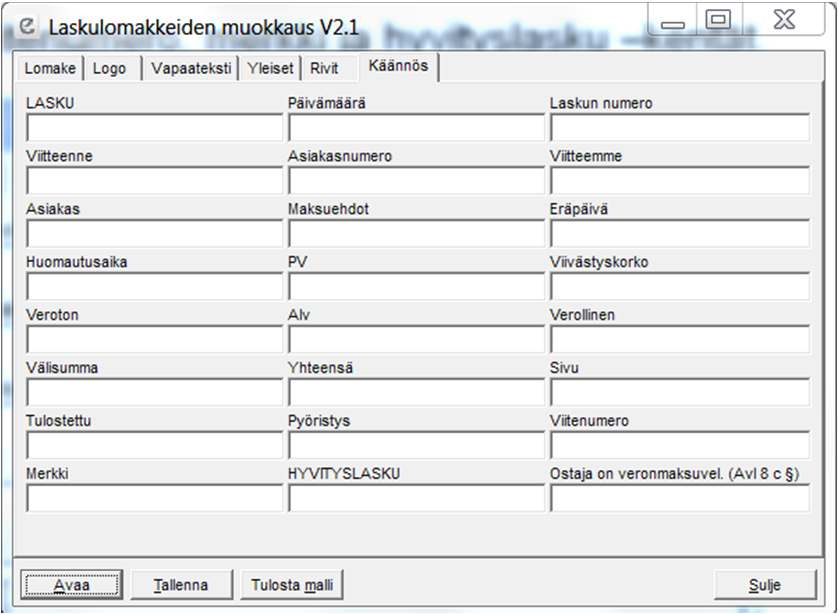The height and width of the screenshot is (614, 838).
Task: Focus the Pyöristys text field
Action: [x=416, y=445]
